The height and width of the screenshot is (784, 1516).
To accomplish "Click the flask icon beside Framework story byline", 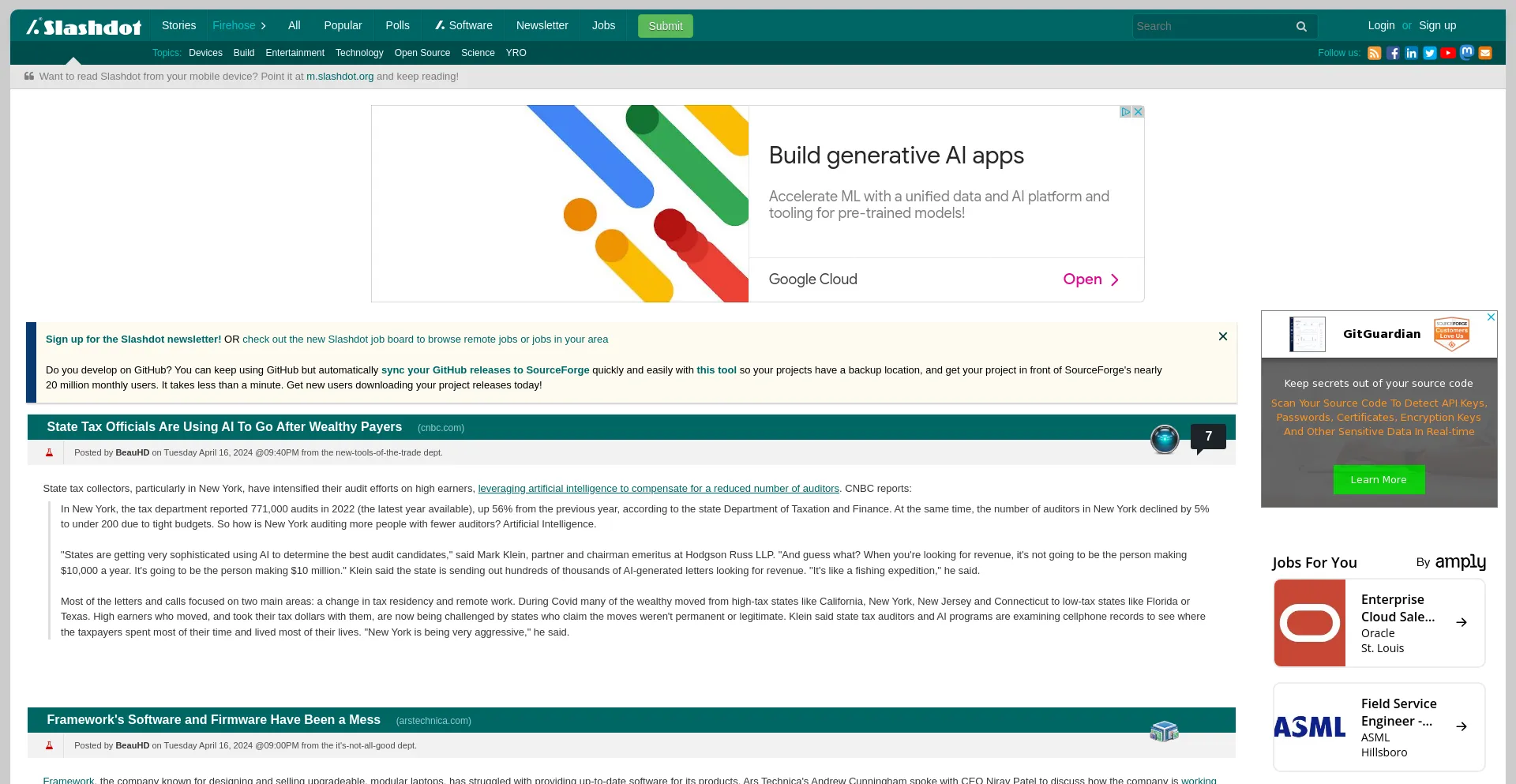I will tap(49, 745).
